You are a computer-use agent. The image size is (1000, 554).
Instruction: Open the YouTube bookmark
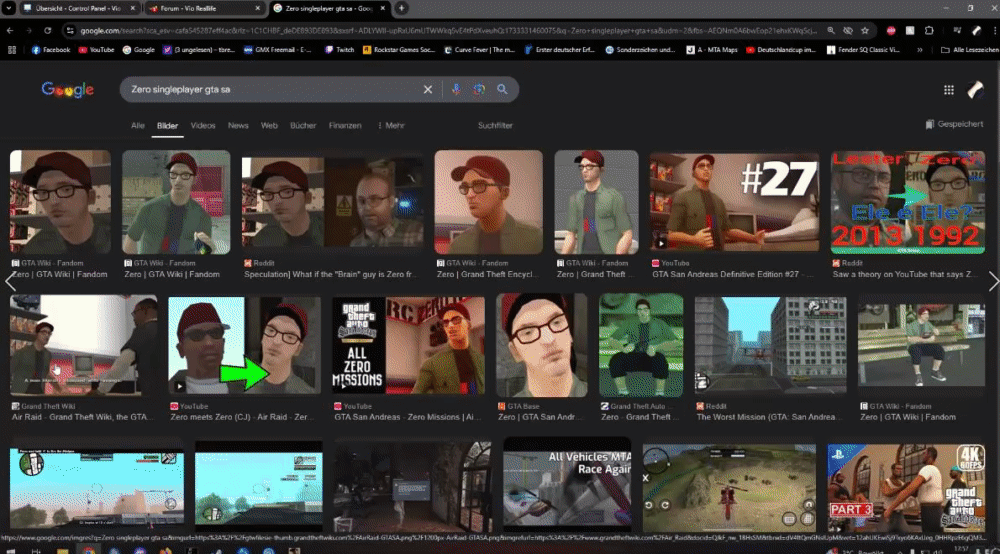click(96, 50)
